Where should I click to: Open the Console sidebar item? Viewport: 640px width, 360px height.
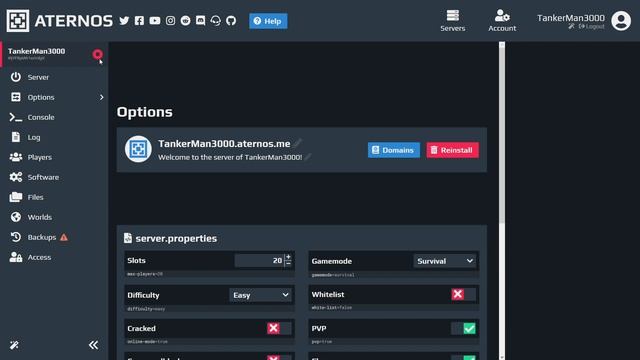[54, 117]
